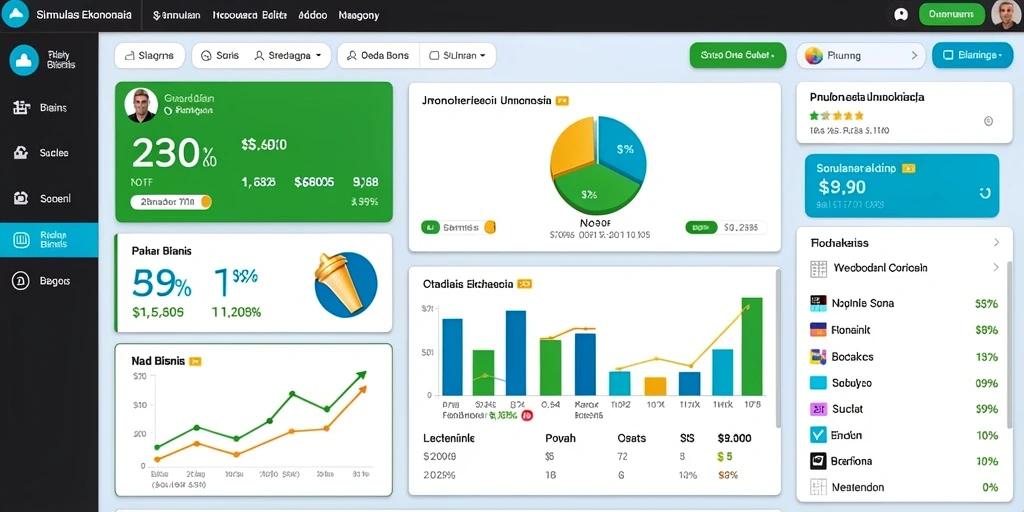Screen dimensions: 1024x512
Task: Click the colorful Plunng color wheel swatch
Action: coord(814,56)
